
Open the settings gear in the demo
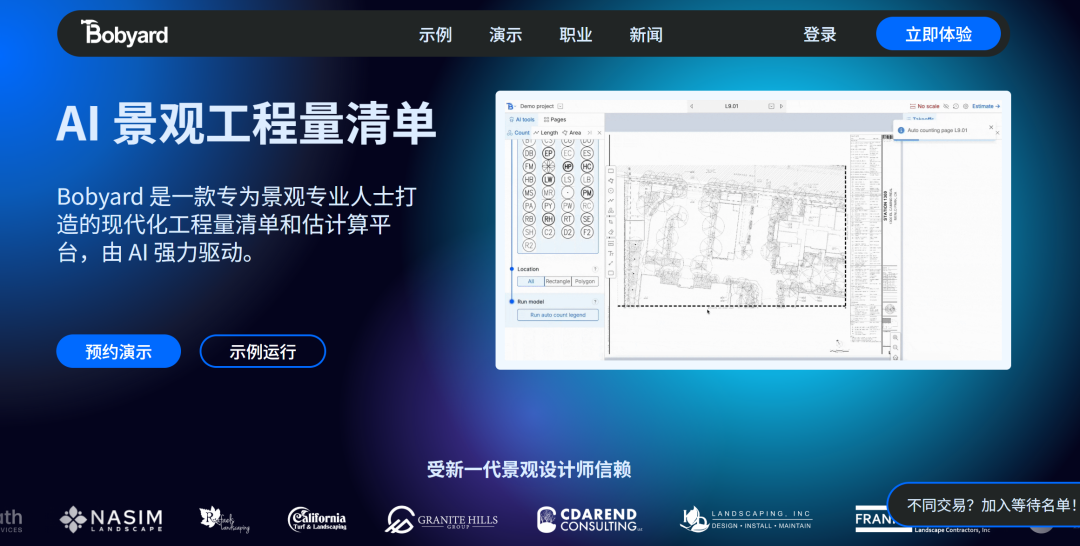coord(966,106)
